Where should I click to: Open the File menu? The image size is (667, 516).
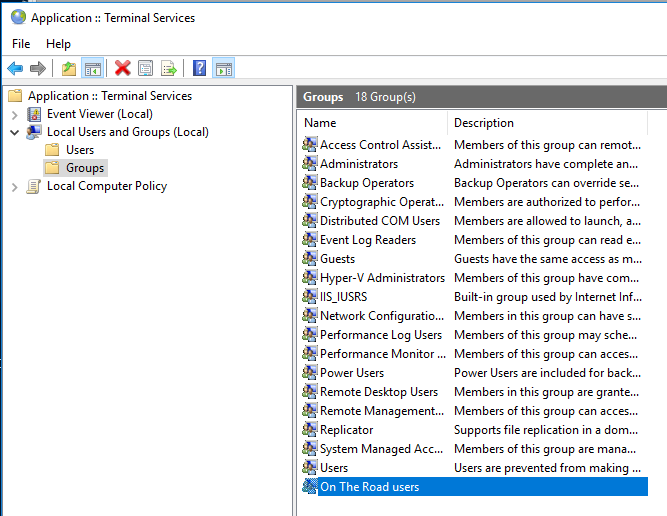[21, 44]
